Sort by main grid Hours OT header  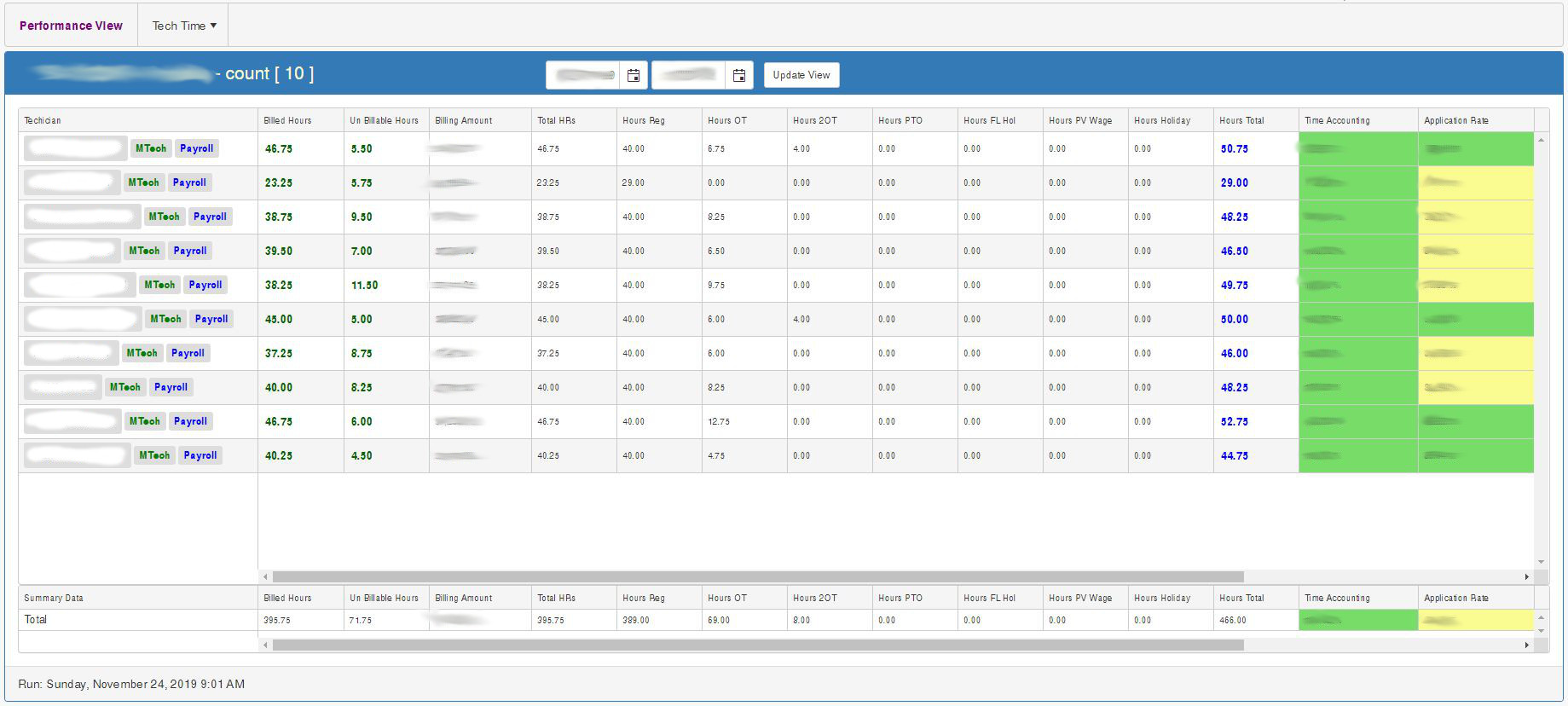pyautogui.click(x=744, y=120)
